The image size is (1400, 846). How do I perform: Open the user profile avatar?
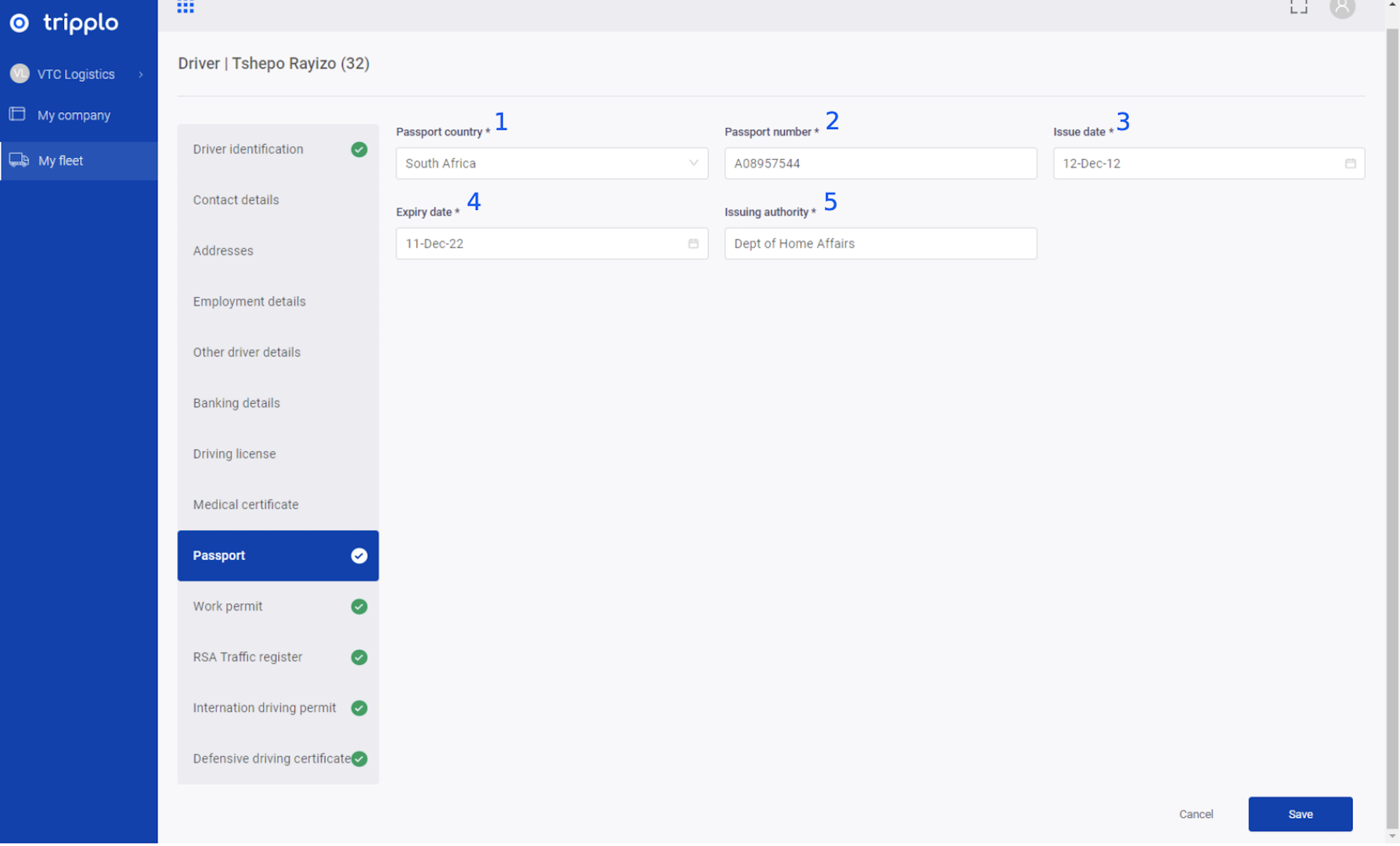pos(1342,7)
